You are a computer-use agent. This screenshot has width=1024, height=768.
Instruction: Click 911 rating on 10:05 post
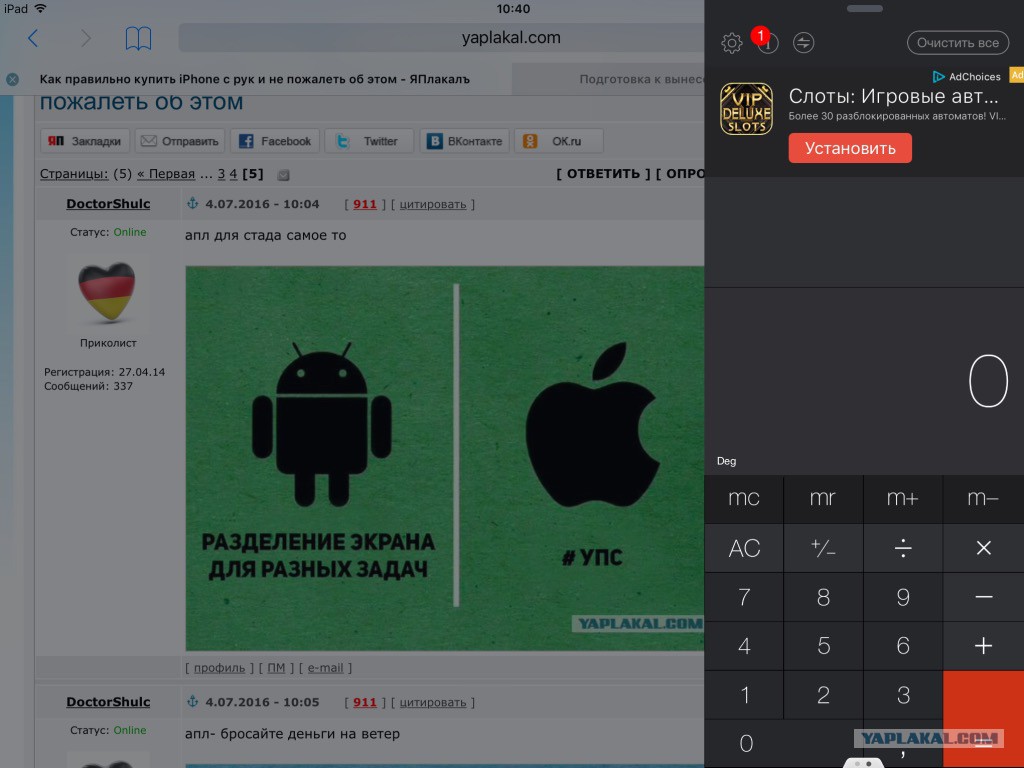[365, 703]
